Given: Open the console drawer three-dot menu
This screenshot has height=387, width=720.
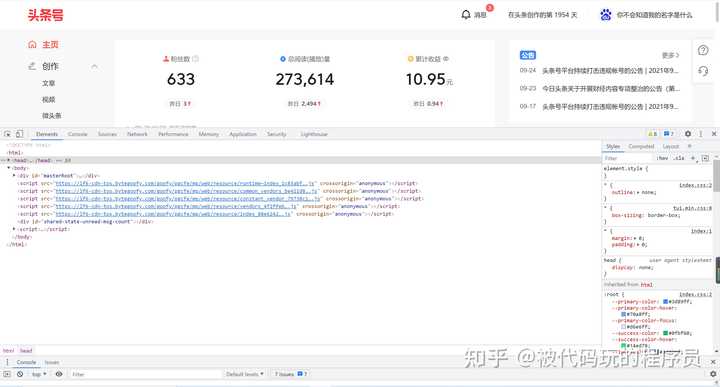Looking at the screenshot, I should point(7,362).
